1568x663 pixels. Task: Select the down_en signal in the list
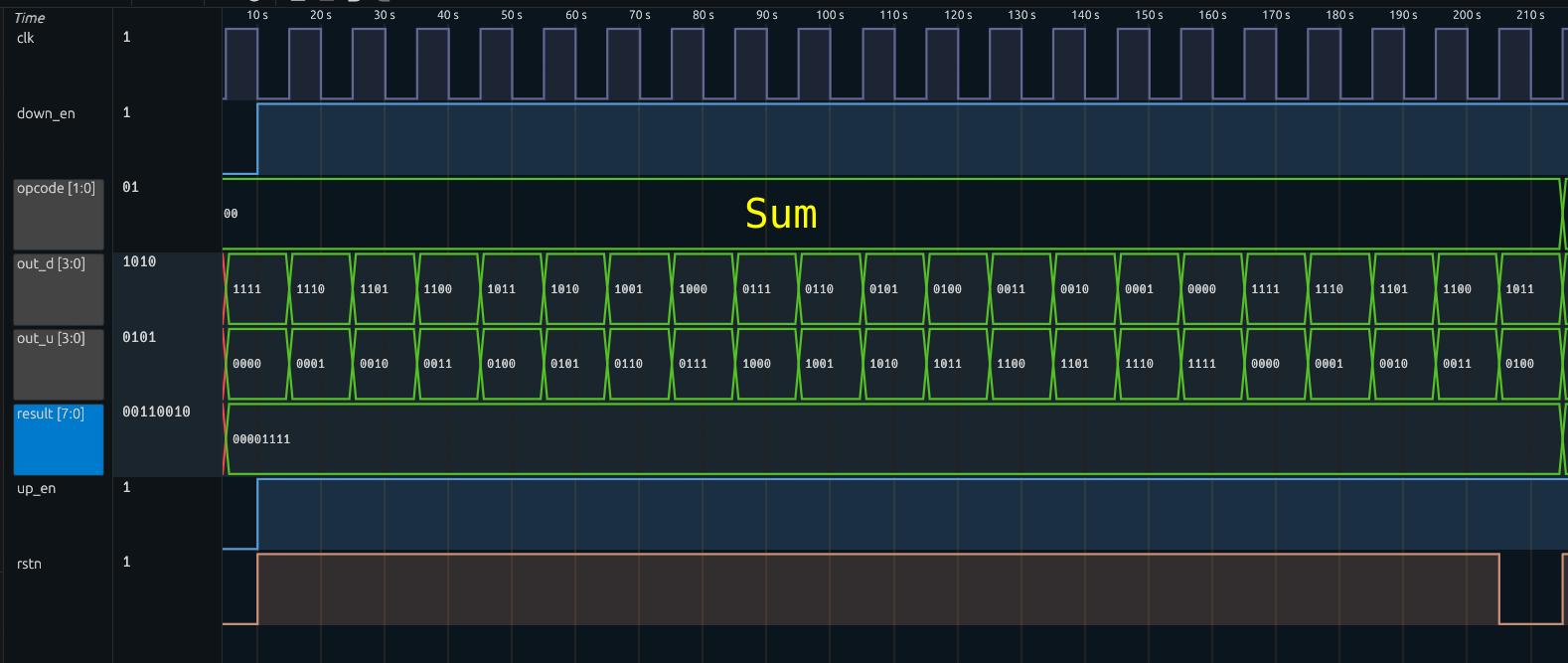(x=46, y=113)
